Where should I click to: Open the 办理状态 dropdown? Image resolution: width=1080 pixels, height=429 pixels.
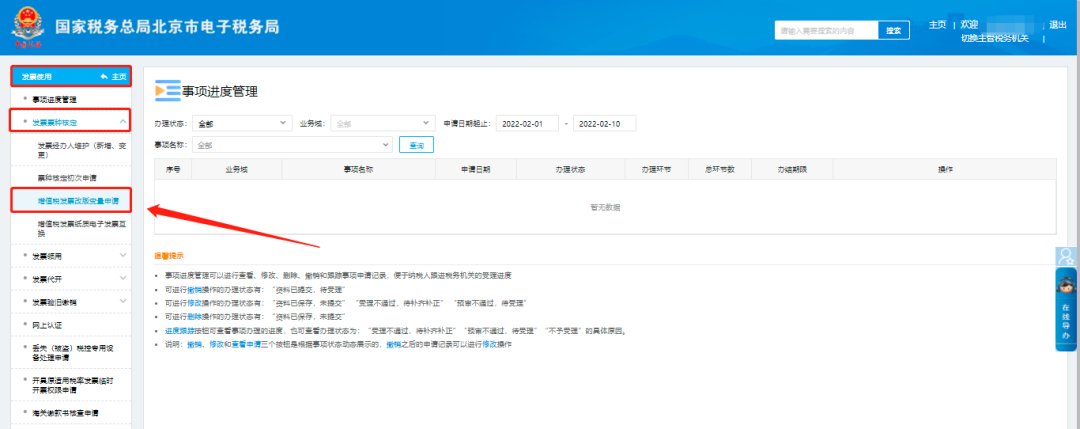(240, 124)
